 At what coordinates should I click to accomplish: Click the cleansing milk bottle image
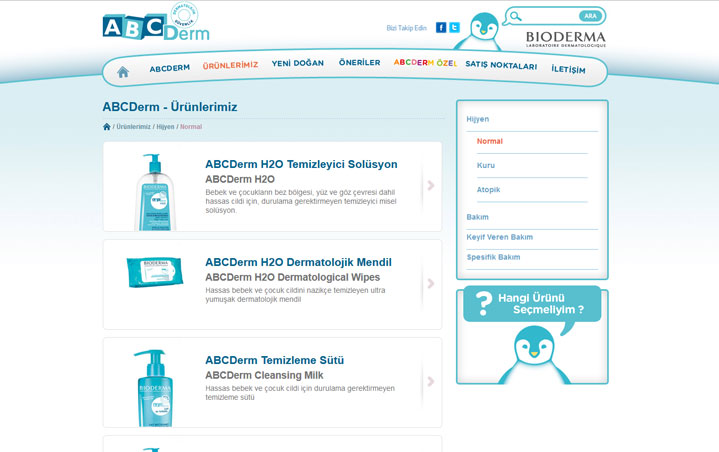click(x=154, y=388)
